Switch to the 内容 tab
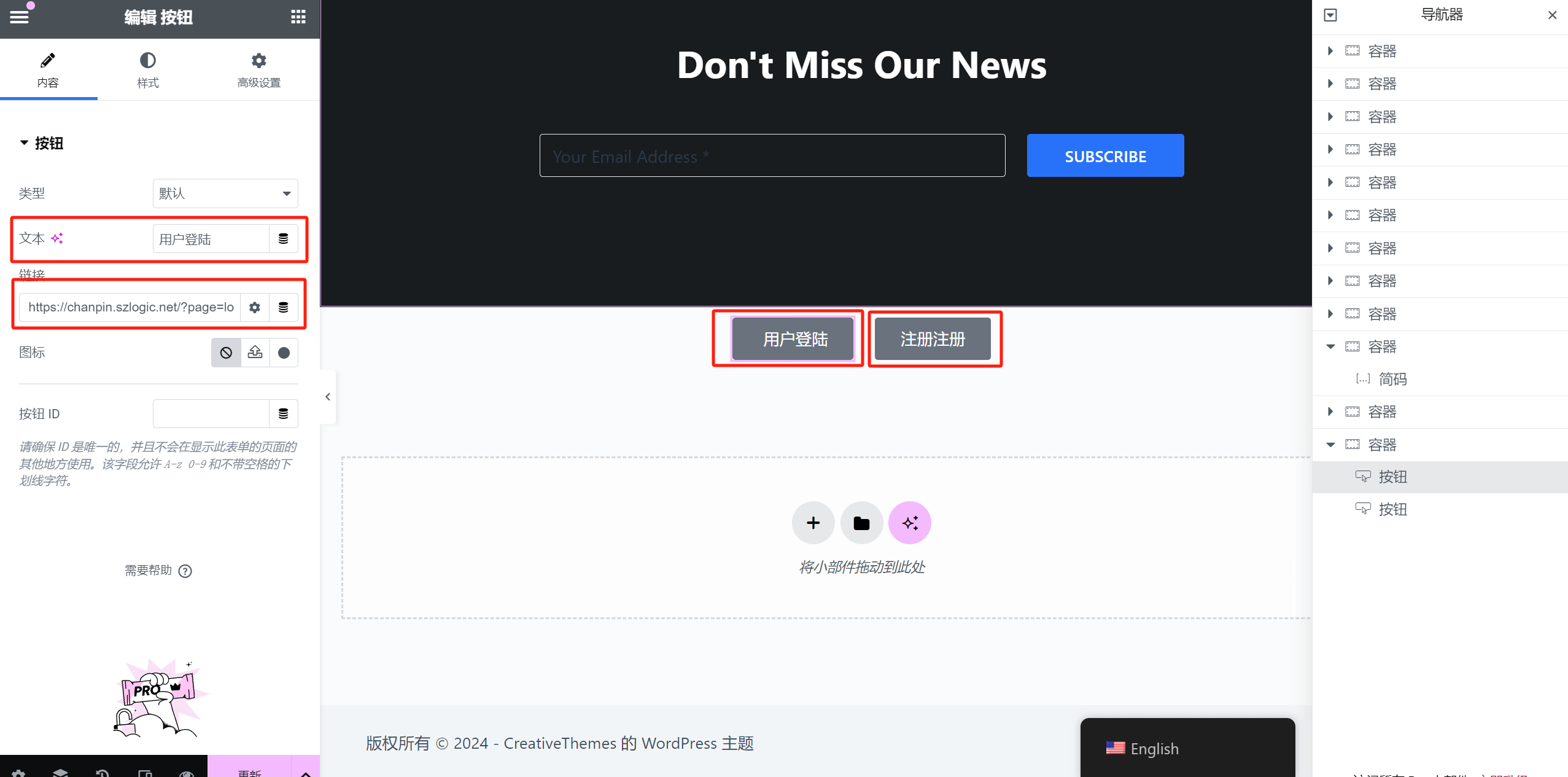The height and width of the screenshot is (777, 1568). pos(48,70)
